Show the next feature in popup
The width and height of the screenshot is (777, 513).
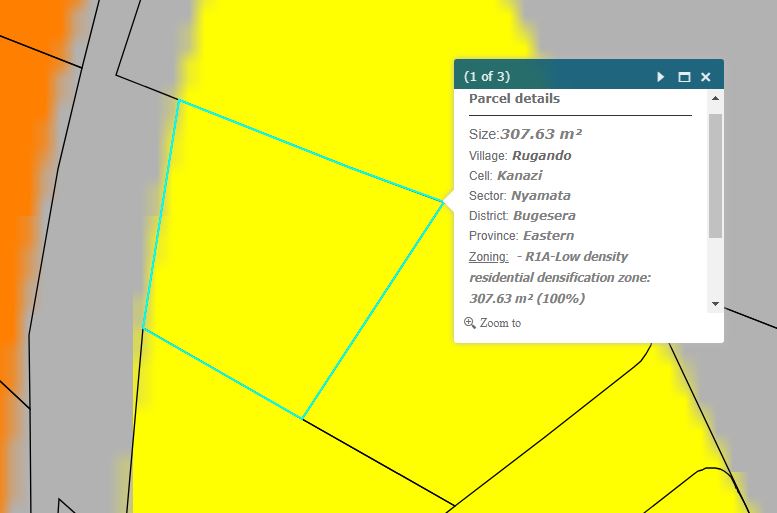[x=661, y=77]
